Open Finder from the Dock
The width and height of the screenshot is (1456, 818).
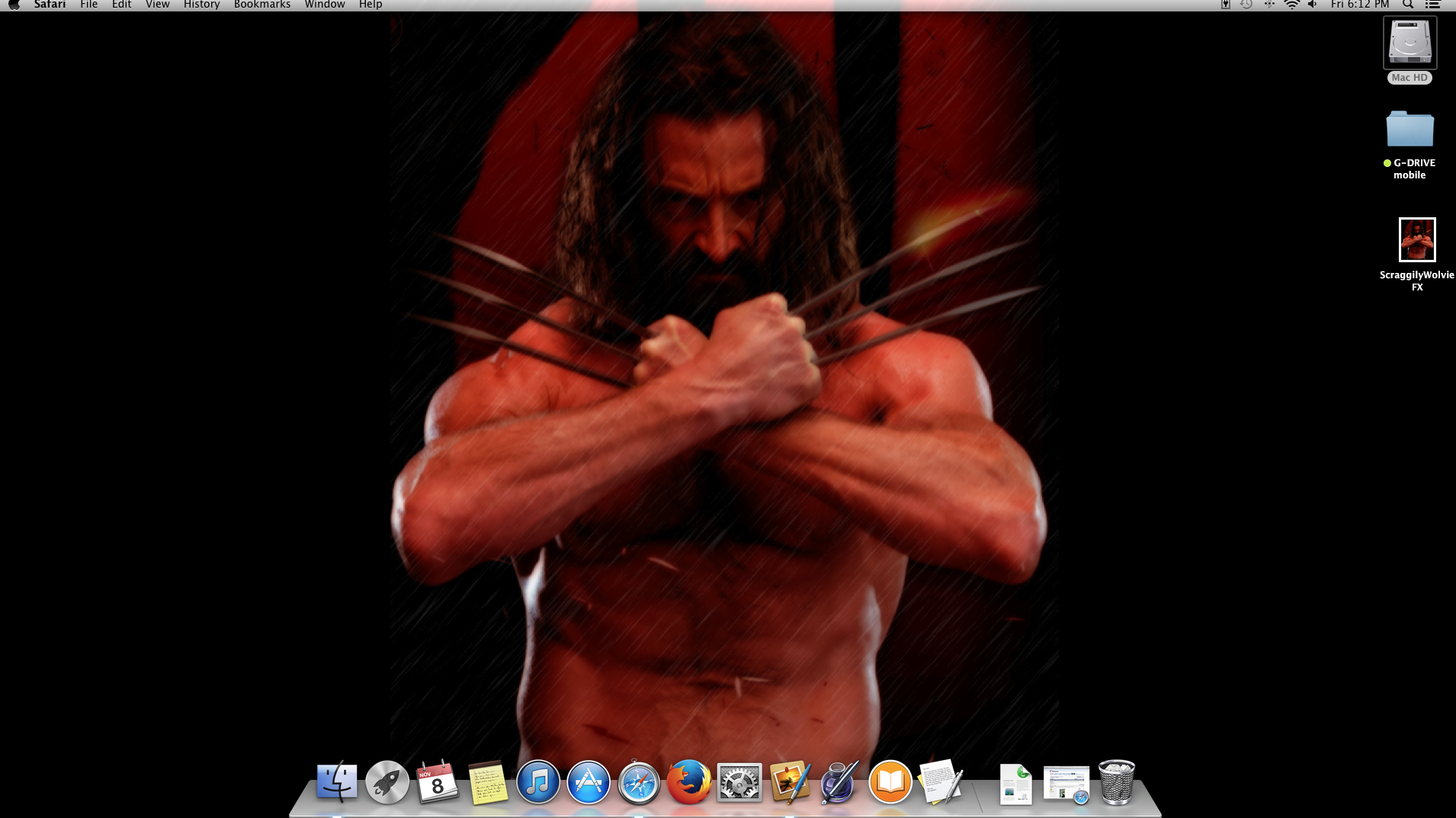coord(336,781)
